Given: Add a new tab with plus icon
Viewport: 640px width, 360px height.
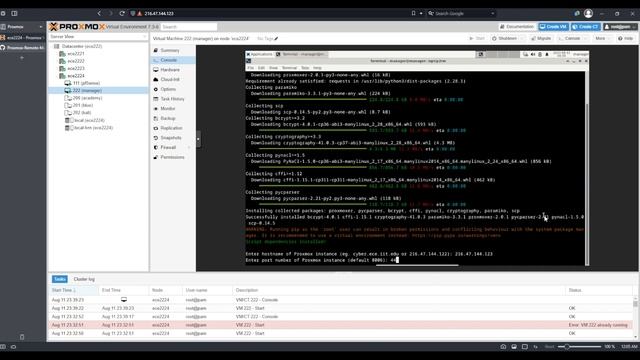Looking at the screenshot, I should pyautogui.click(x=22, y=58).
